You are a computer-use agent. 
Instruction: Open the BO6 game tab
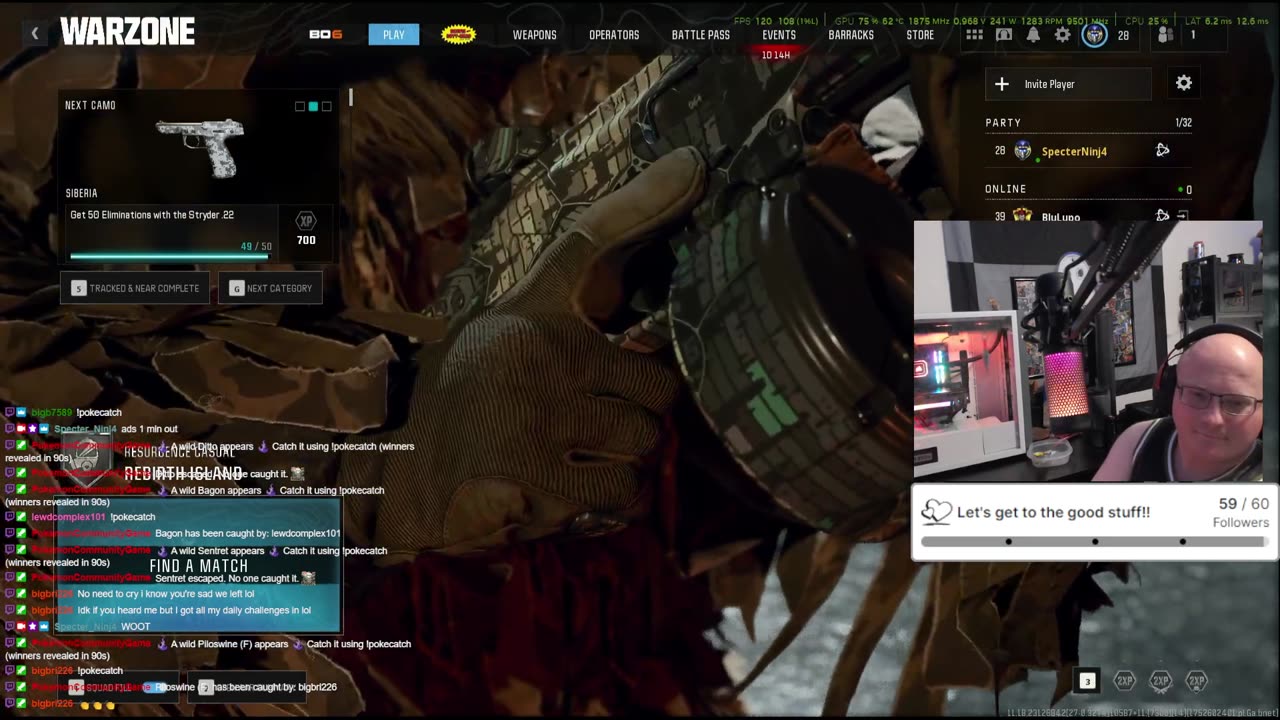(x=326, y=34)
